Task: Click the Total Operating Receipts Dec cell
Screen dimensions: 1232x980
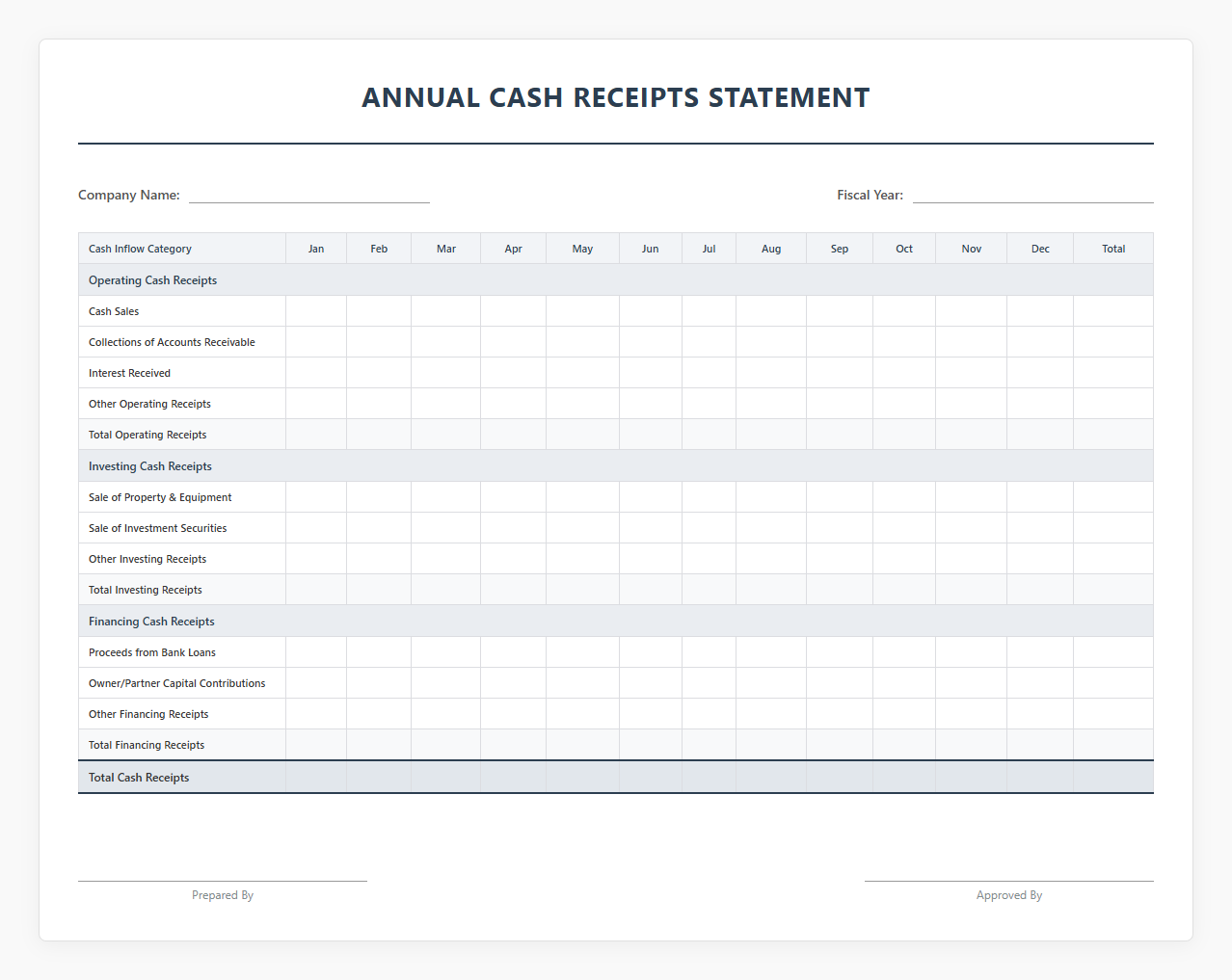Action: [x=1040, y=435]
